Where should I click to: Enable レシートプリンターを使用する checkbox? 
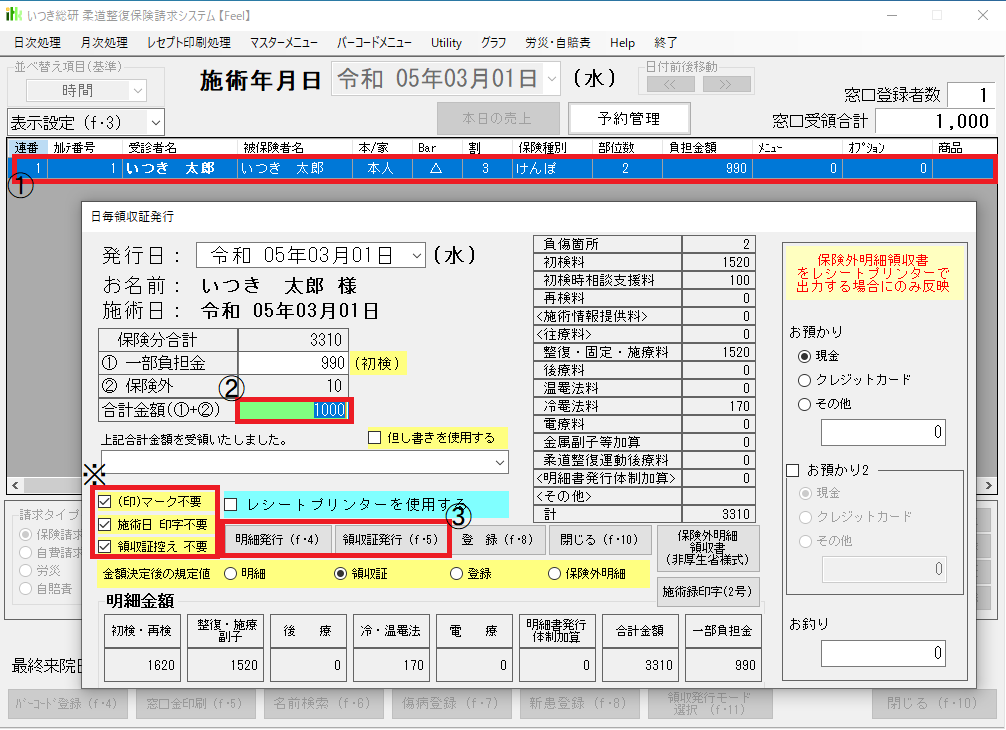click(x=231, y=504)
